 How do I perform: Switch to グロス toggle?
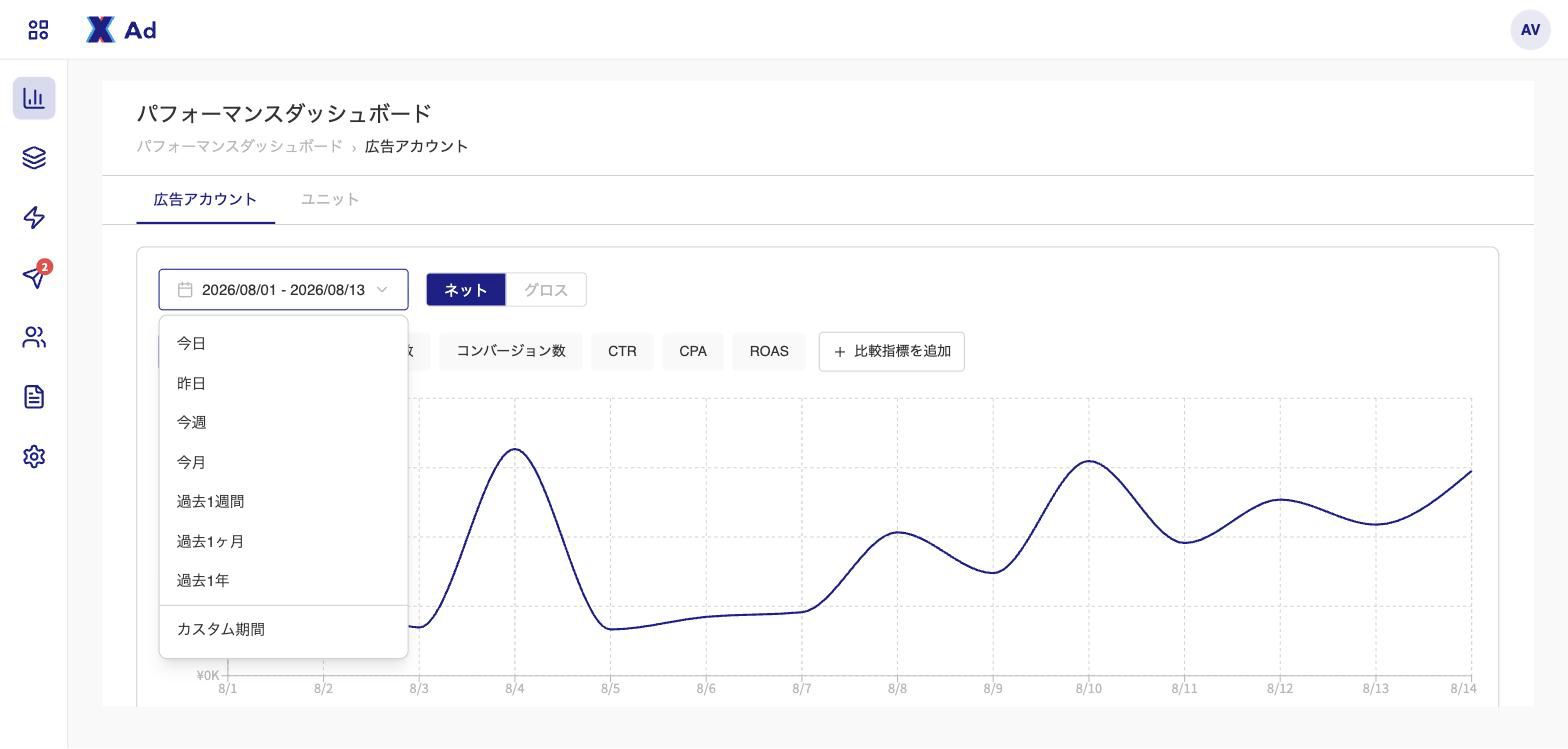click(546, 290)
